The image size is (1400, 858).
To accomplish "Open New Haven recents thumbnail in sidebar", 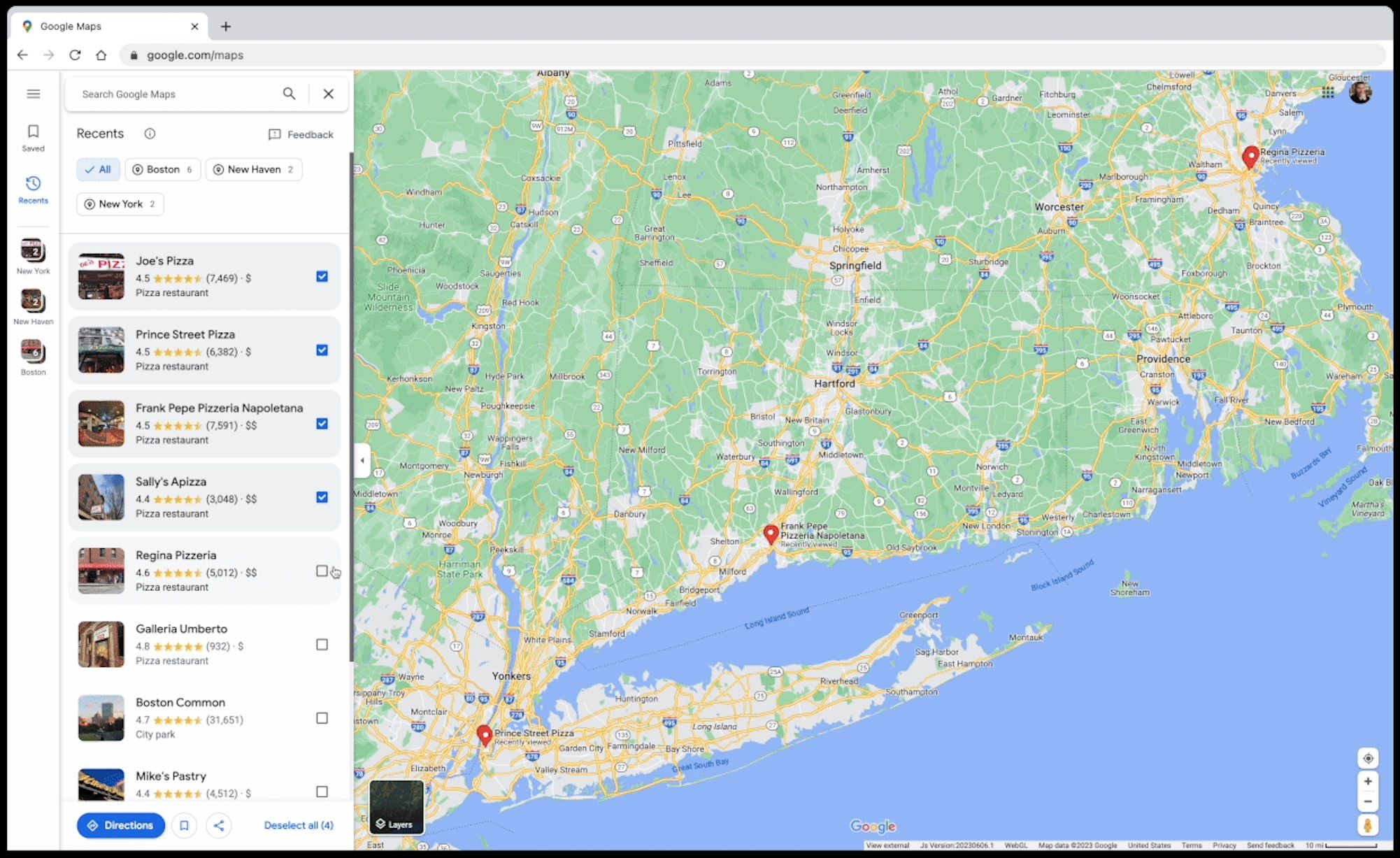I will [x=33, y=308].
